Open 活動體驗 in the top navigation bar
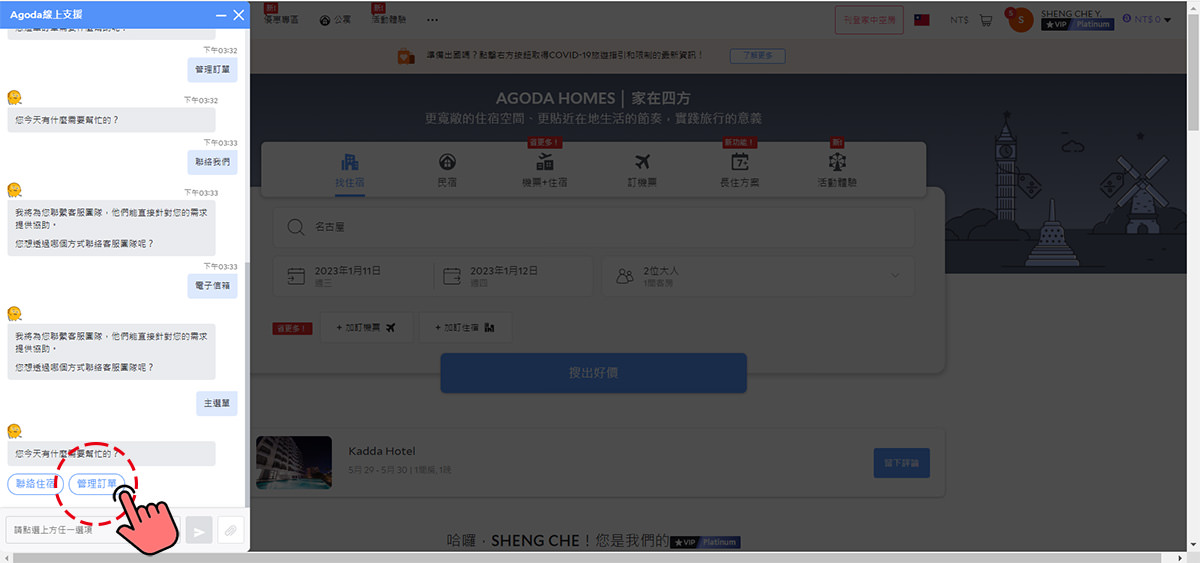The width and height of the screenshot is (1200, 563). (387, 19)
